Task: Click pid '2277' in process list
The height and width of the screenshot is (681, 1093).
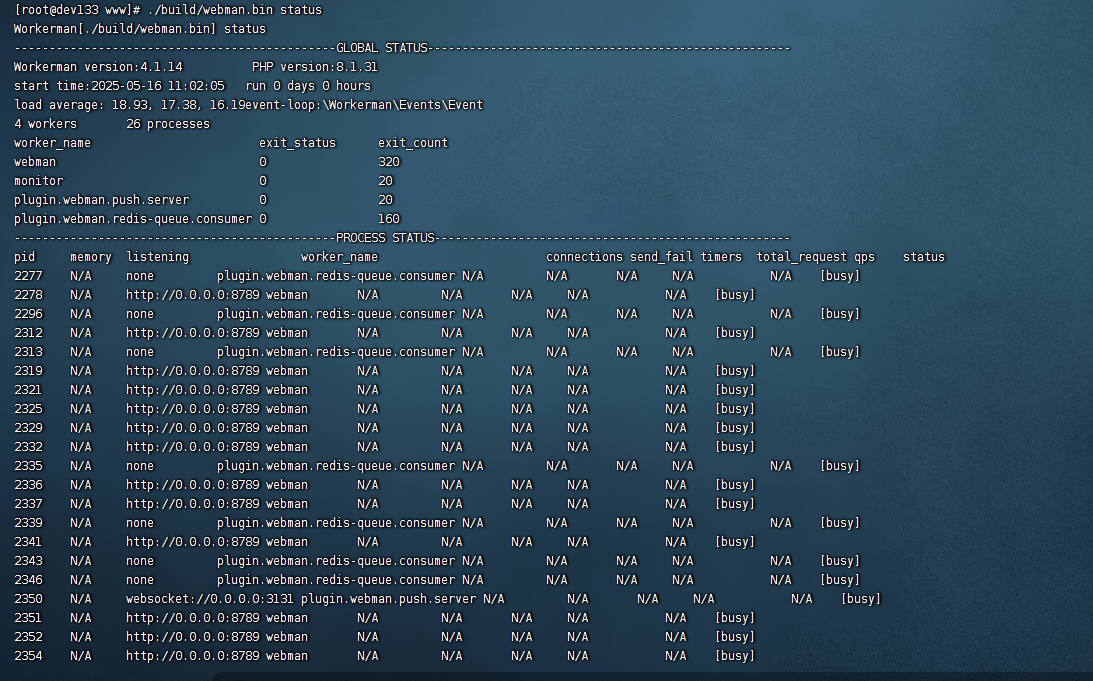Action: (x=28, y=276)
